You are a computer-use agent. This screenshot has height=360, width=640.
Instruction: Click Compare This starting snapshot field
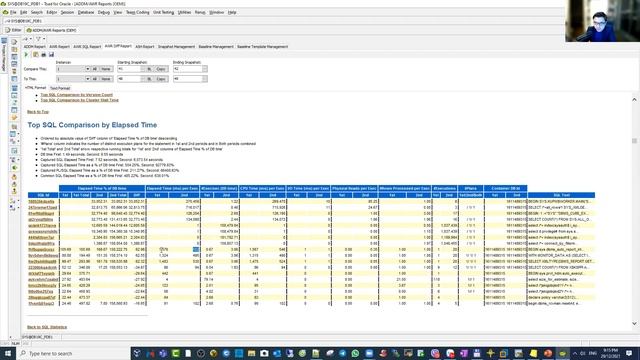coord(129,69)
